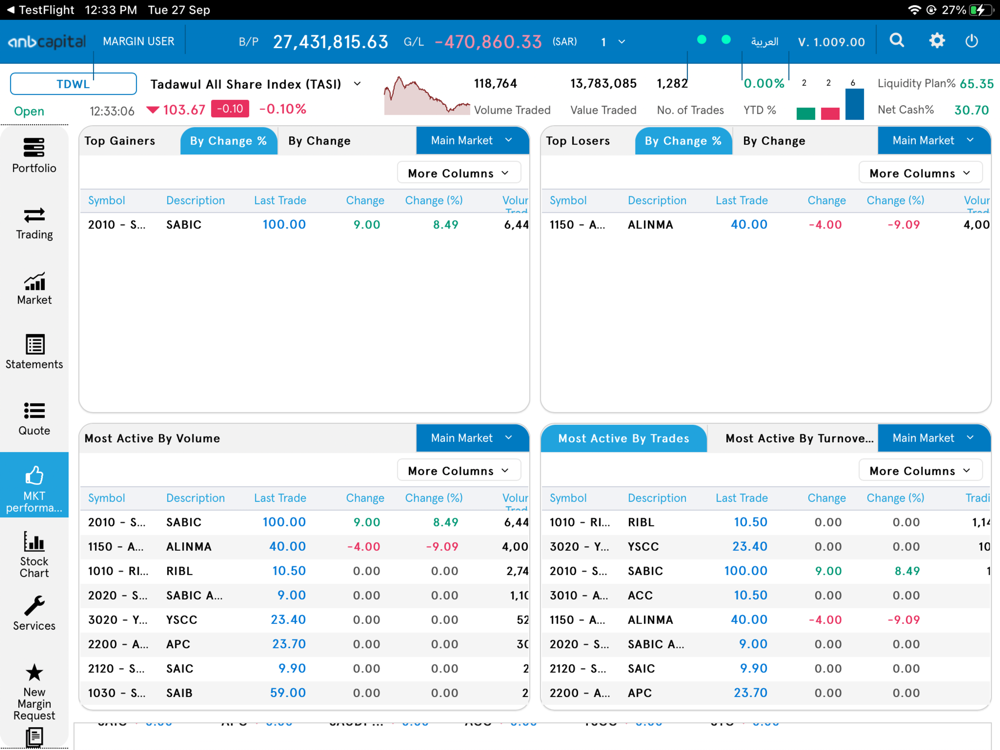Click the power logout icon
Screen dimensions: 1000x750
point(971,41)
